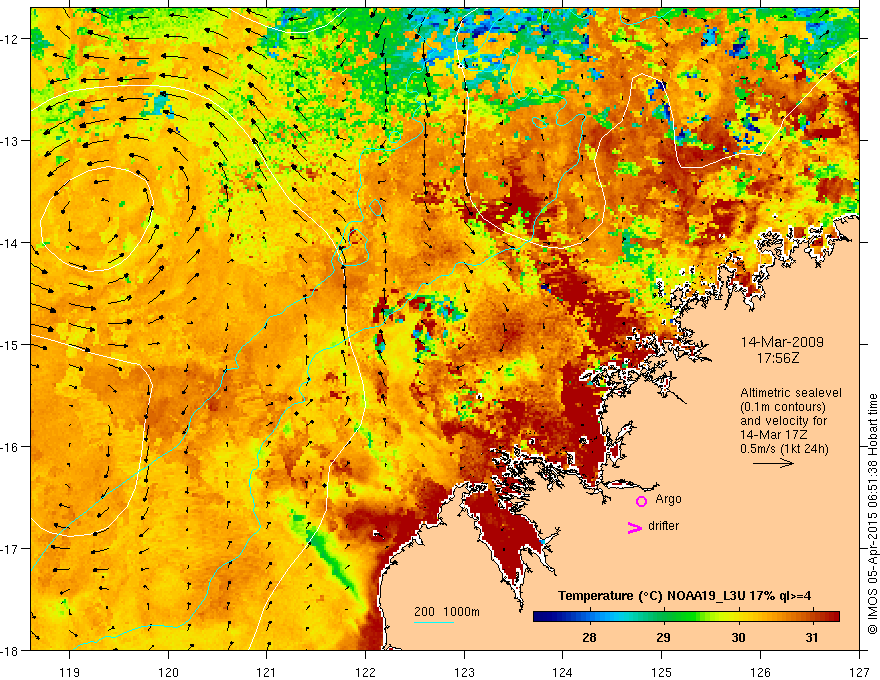Click the longitude axis label 127
The image size is (880, 680).
pos(859,672)
